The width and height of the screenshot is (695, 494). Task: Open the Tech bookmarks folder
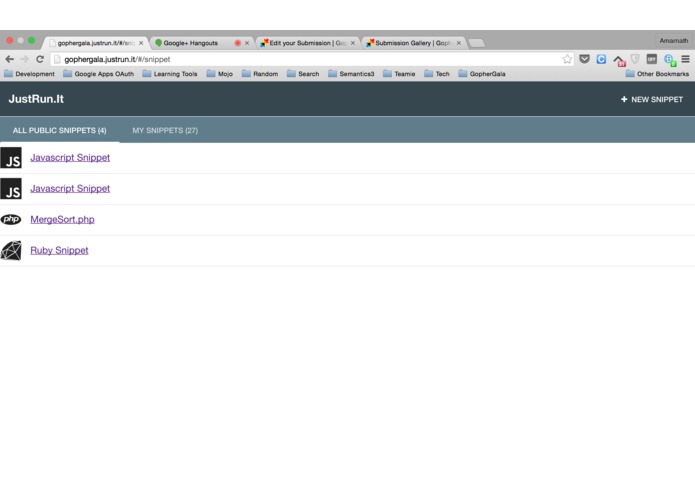437,74
